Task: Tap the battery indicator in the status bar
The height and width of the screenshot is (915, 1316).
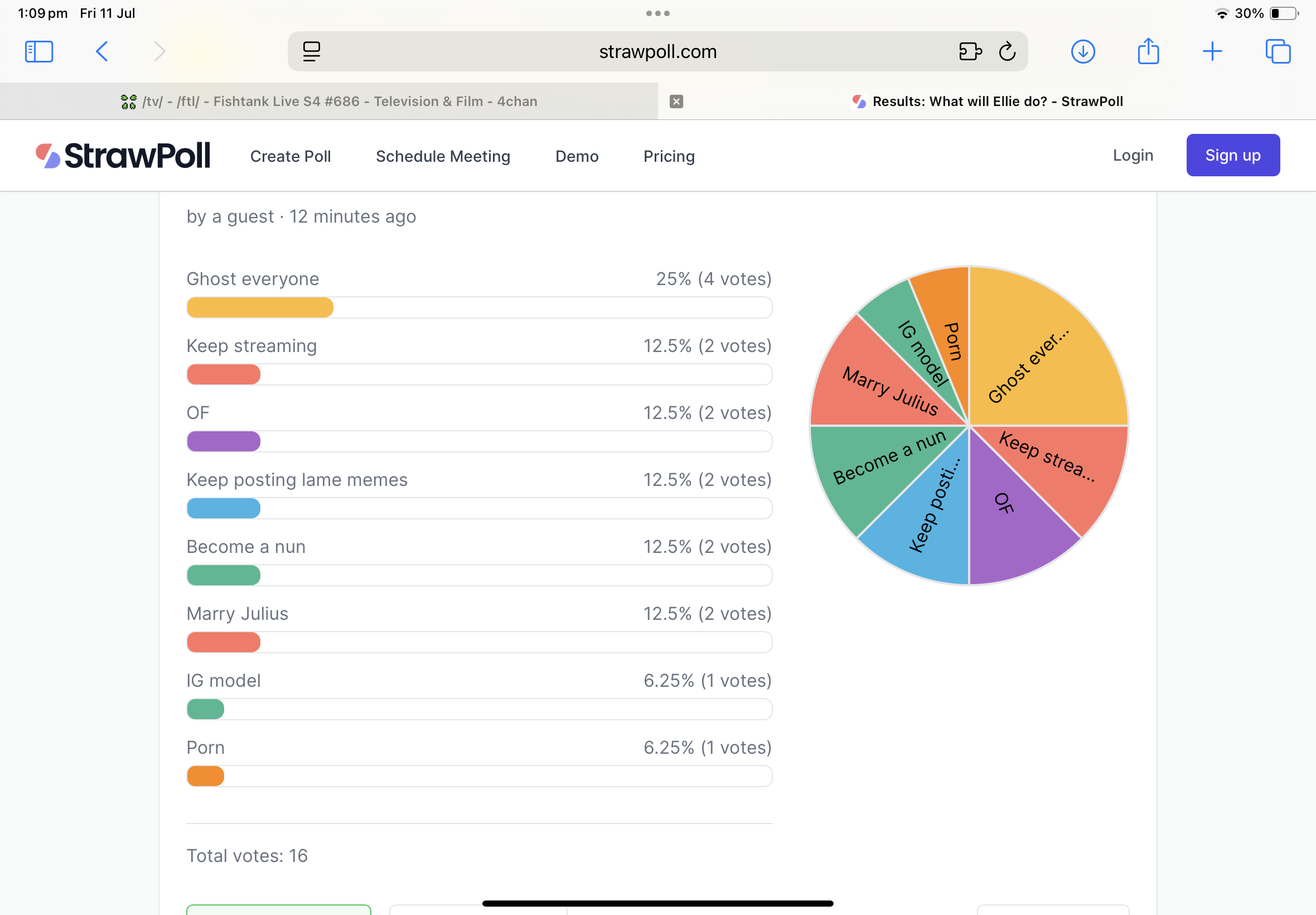Action: (1283, 13)
